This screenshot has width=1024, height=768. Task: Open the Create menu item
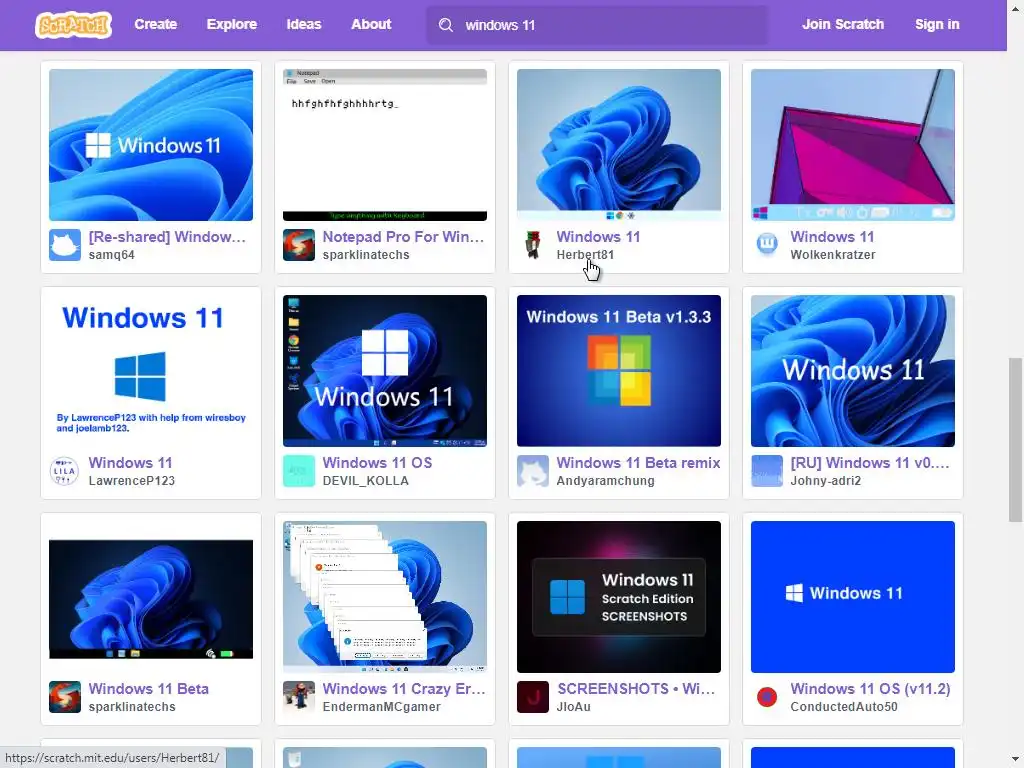click(155, 24)
